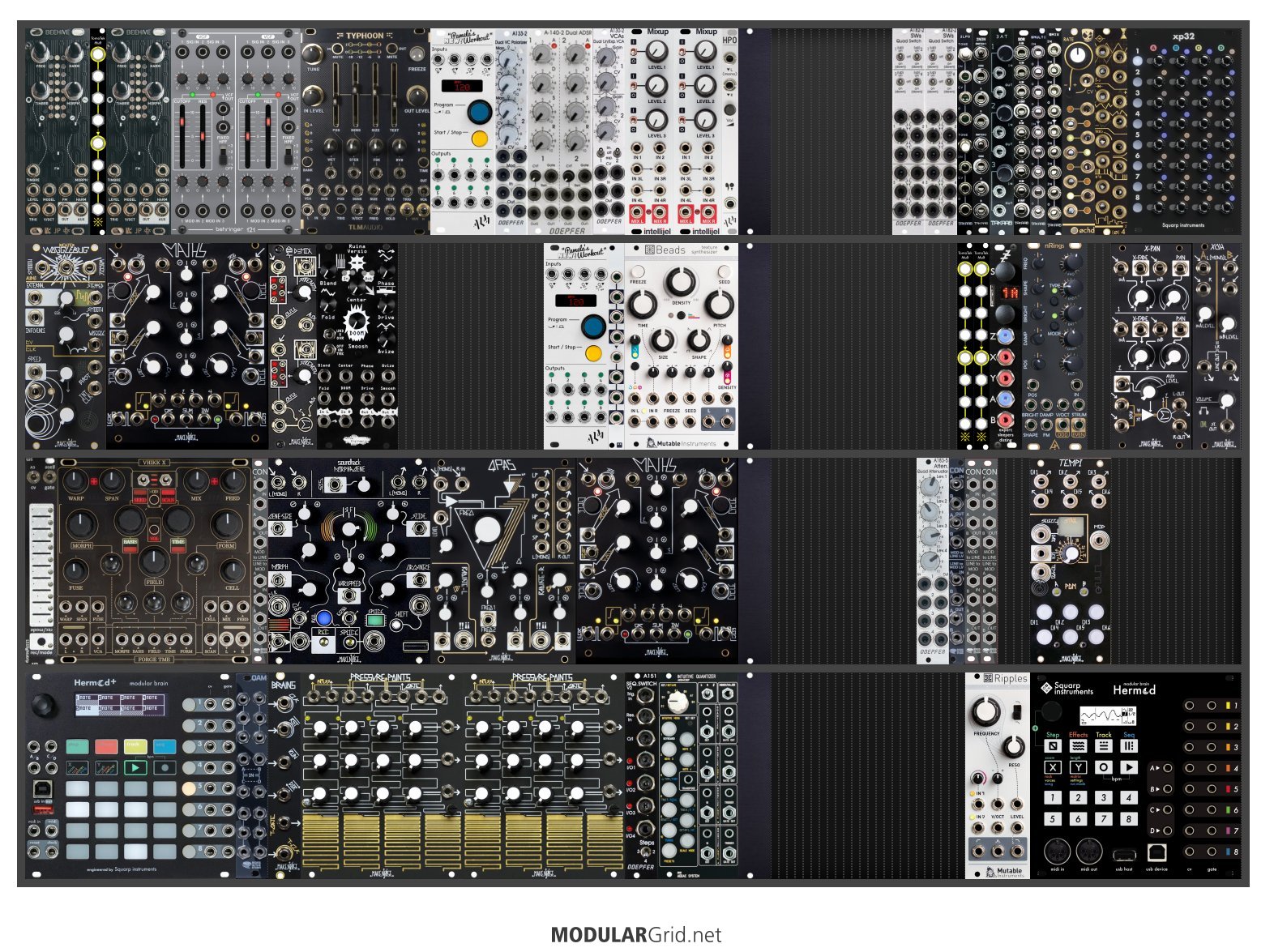1274x952 pixels.
Task: Toggle the FIXED HPF switch on the left Behringer VCF
Action: [223, 155]
